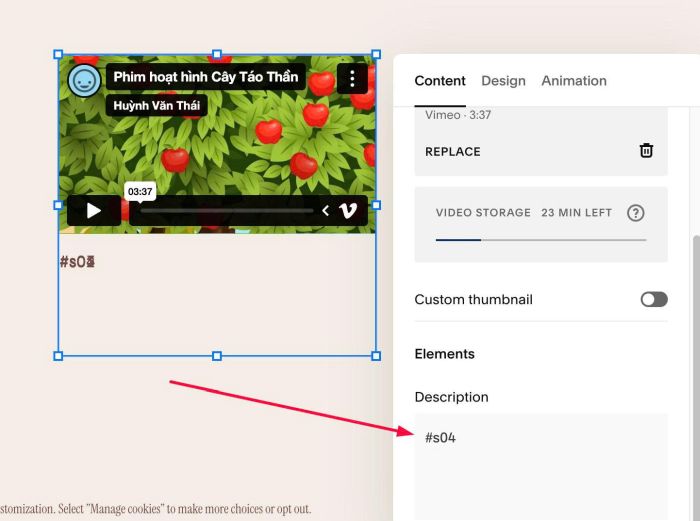Click the video storage usage bar

541,240
